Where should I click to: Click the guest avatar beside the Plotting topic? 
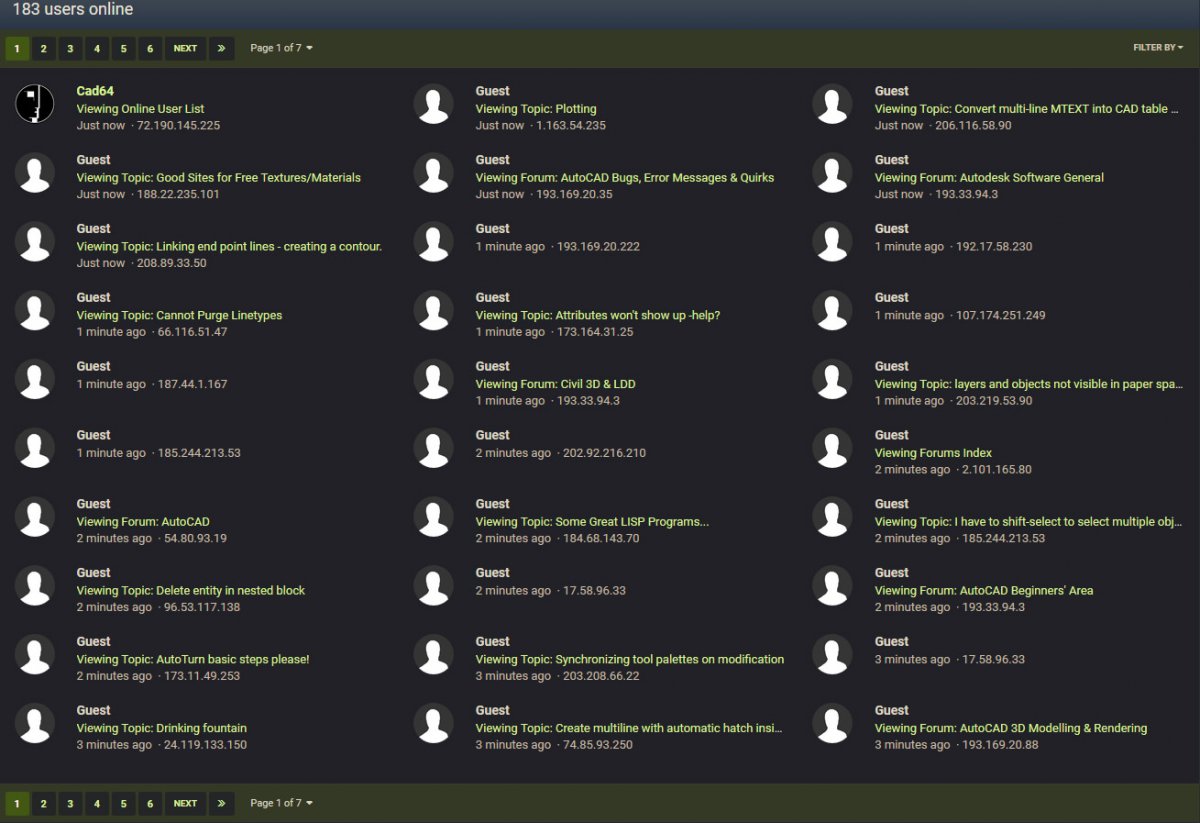pos(434,103)
